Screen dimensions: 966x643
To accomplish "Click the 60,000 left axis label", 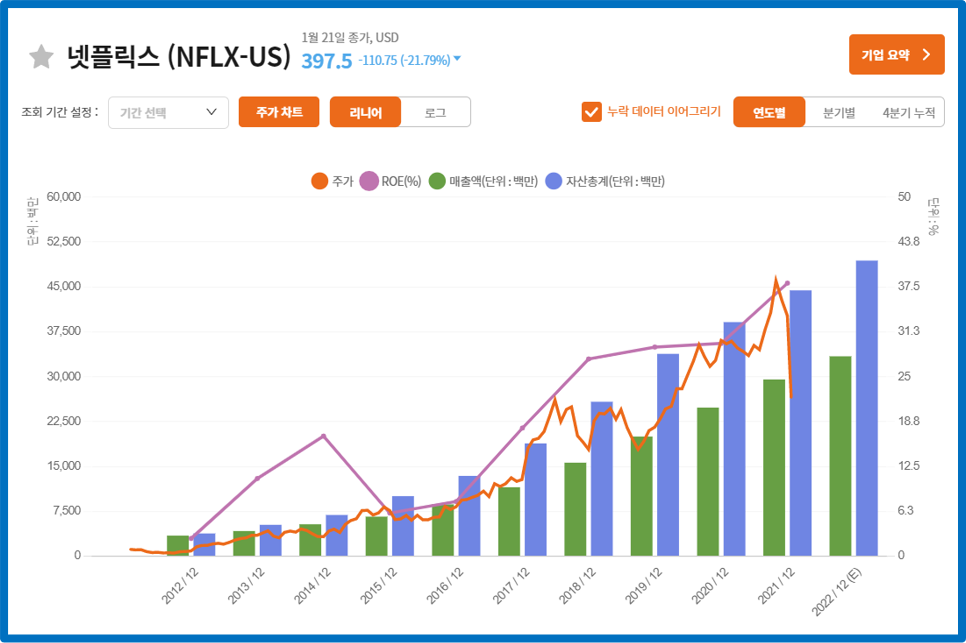I will [63, 196].
